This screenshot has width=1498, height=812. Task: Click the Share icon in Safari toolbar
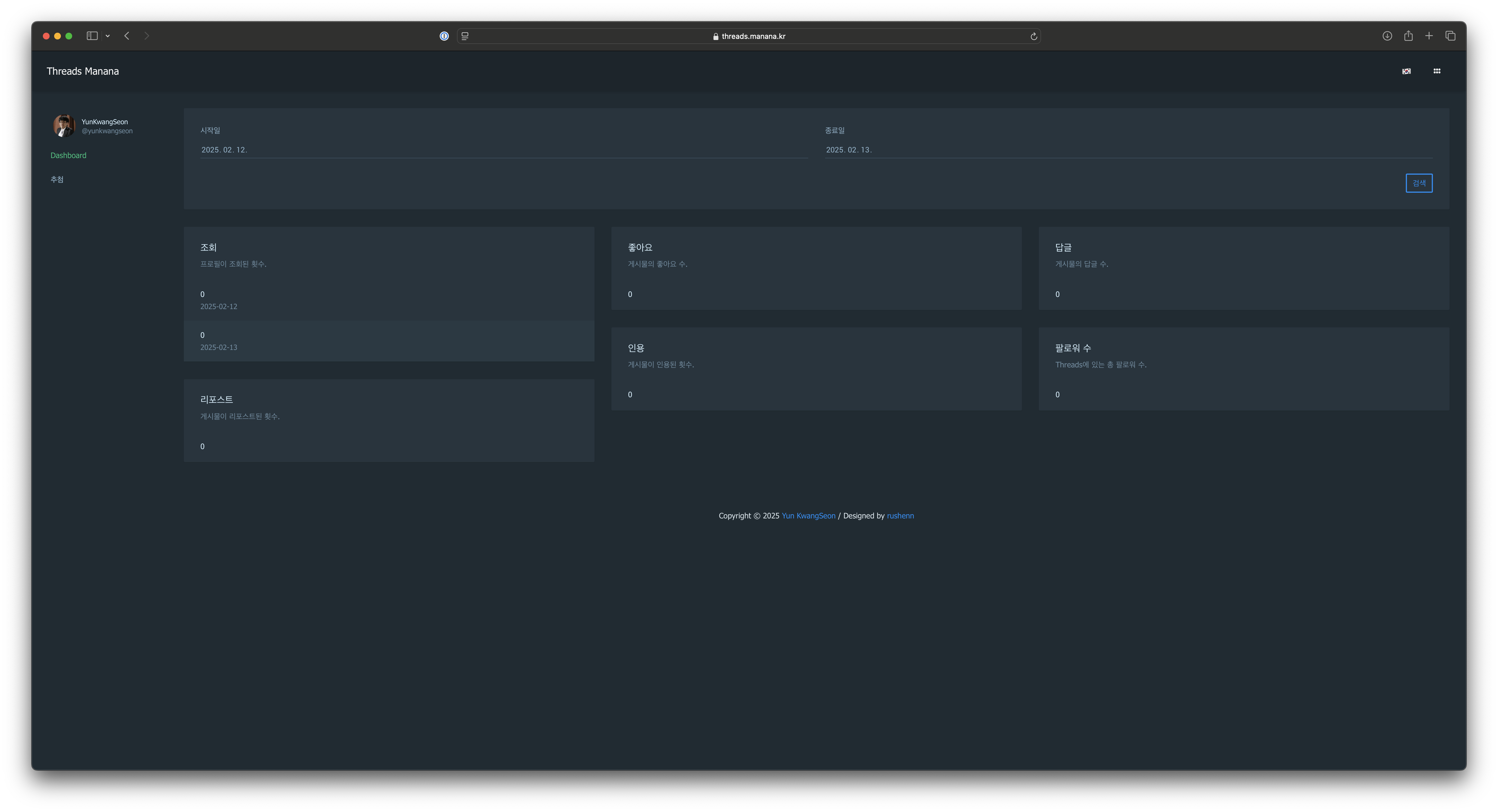[x=1408, y=36]
